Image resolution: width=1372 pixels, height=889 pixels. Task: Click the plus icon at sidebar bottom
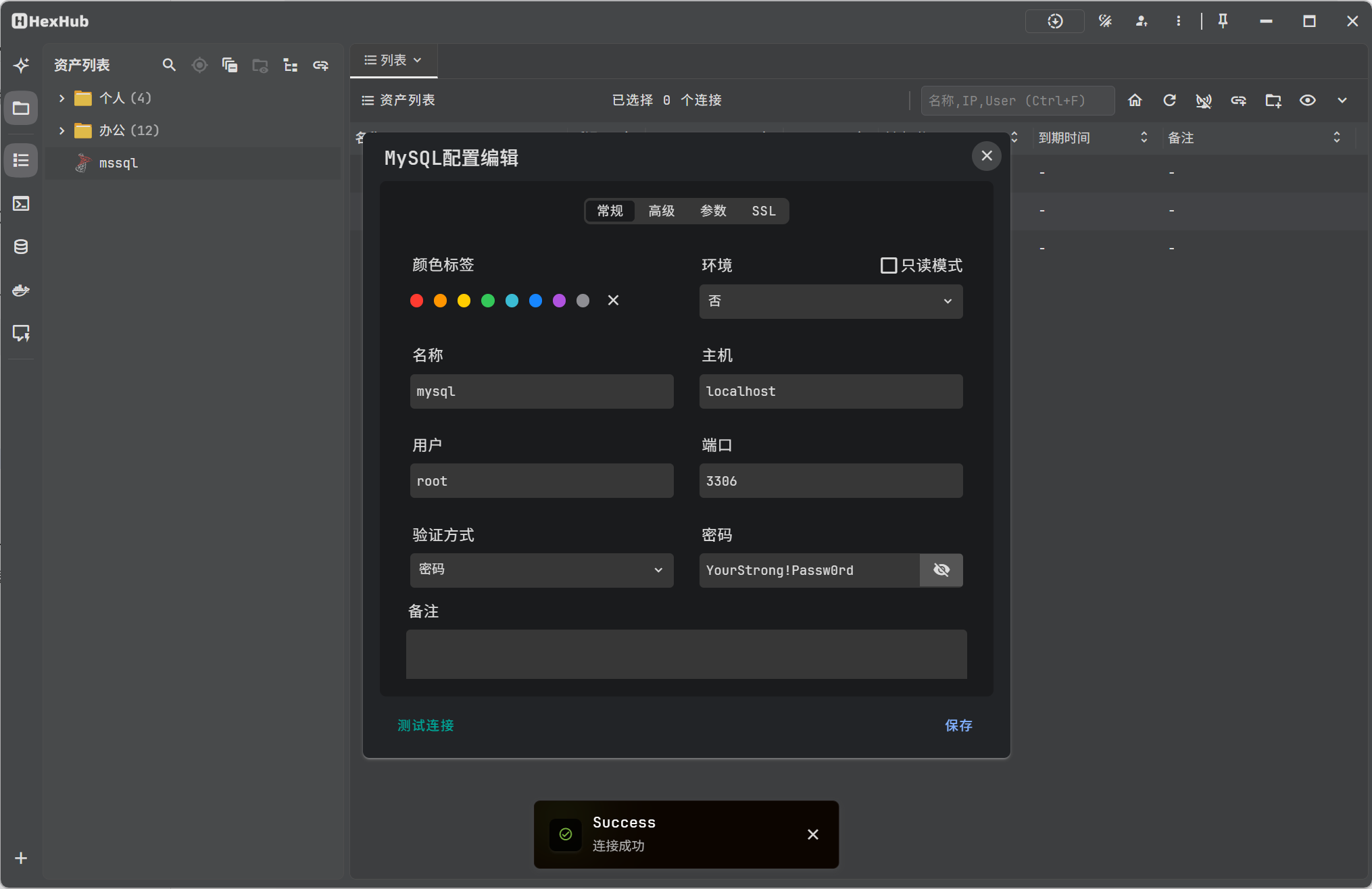(x=21, y=858)
